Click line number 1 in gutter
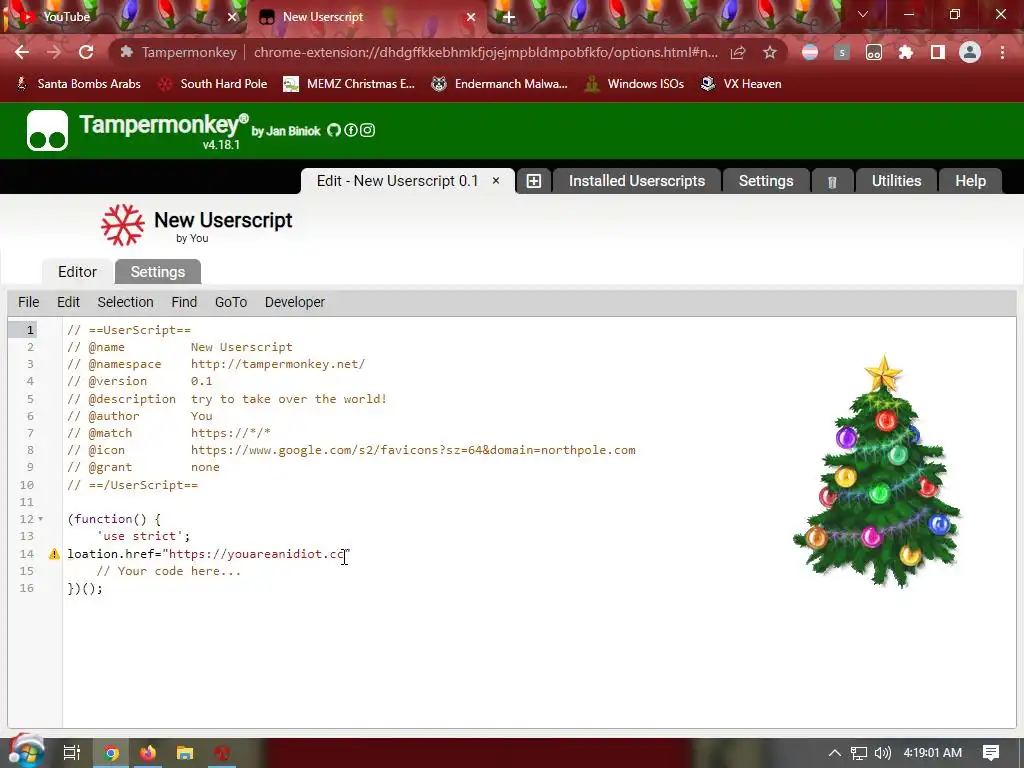The height and width of the screenshot is (768, 1024). [x=29, y=330]
